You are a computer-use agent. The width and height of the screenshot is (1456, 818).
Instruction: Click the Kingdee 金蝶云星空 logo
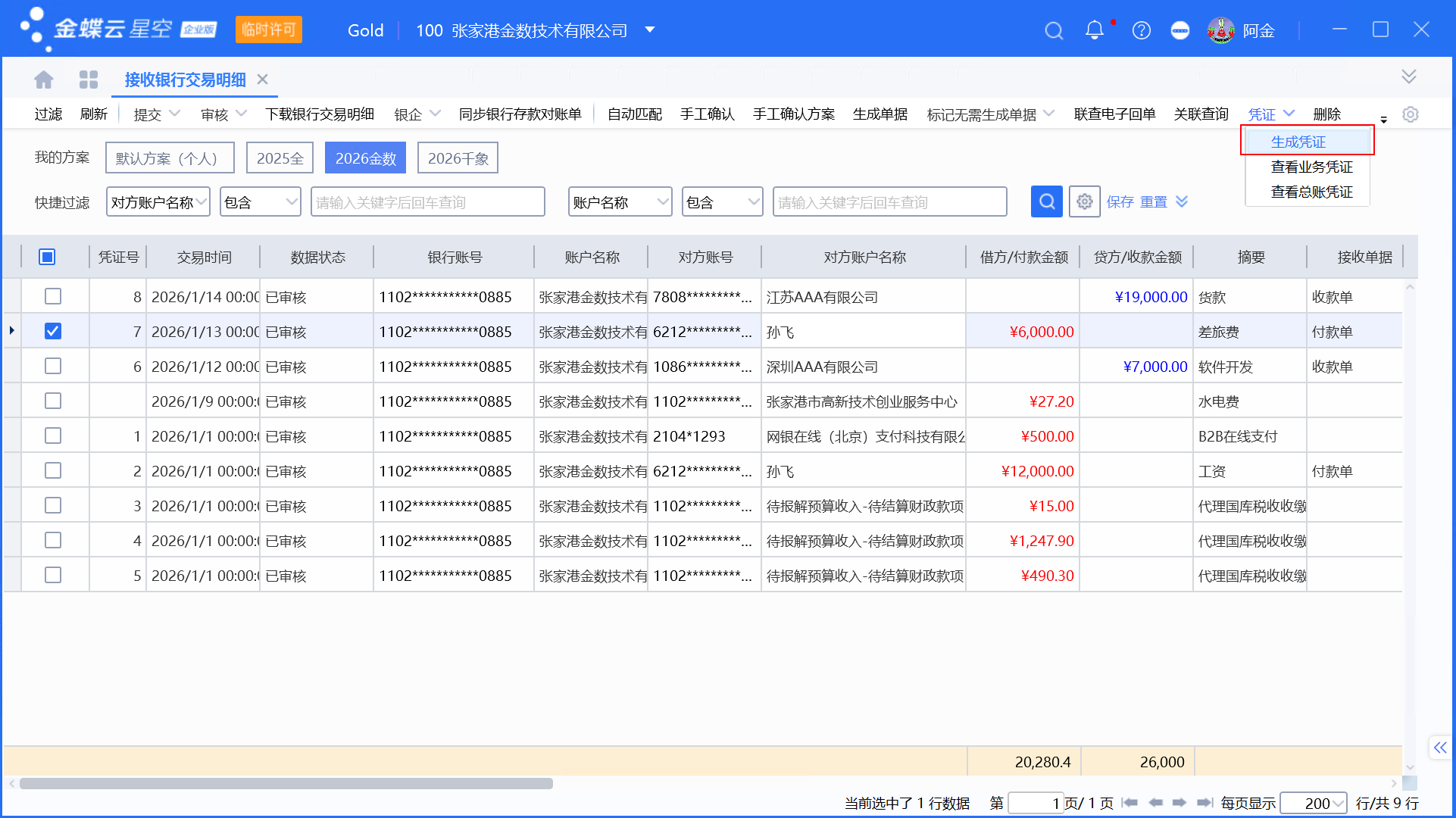pyautogui.click(x=118, y=30)
